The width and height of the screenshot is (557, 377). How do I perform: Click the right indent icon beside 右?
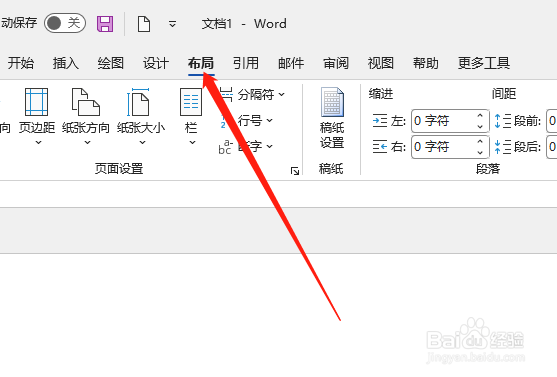(380, 146)
